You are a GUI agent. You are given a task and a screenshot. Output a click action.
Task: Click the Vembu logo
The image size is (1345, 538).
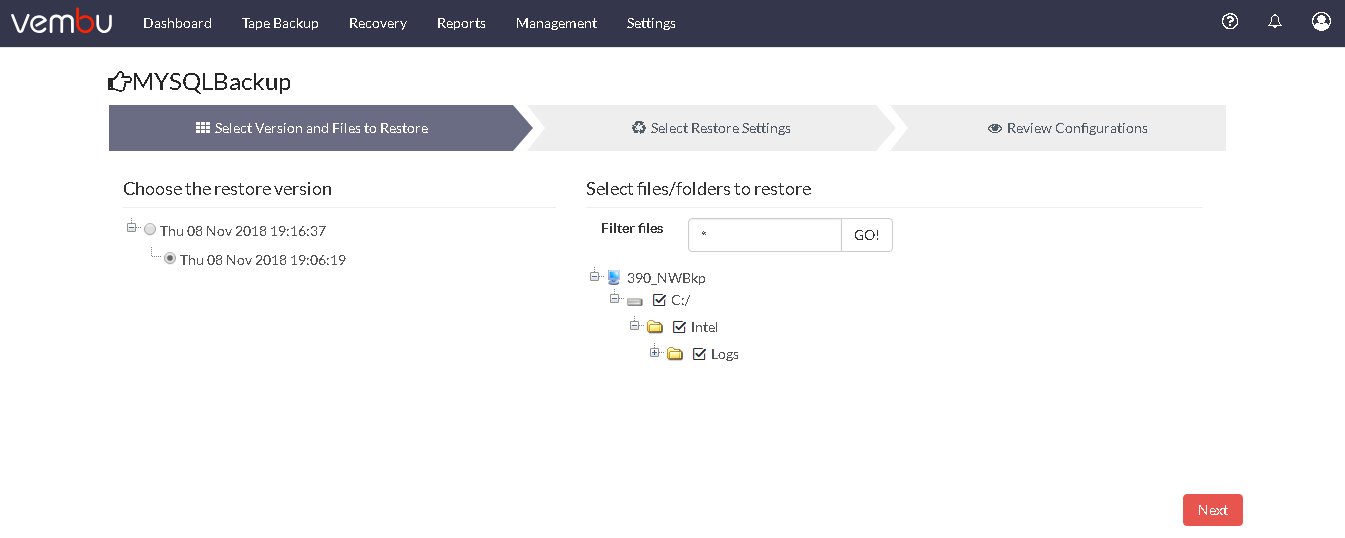[61, 21]
